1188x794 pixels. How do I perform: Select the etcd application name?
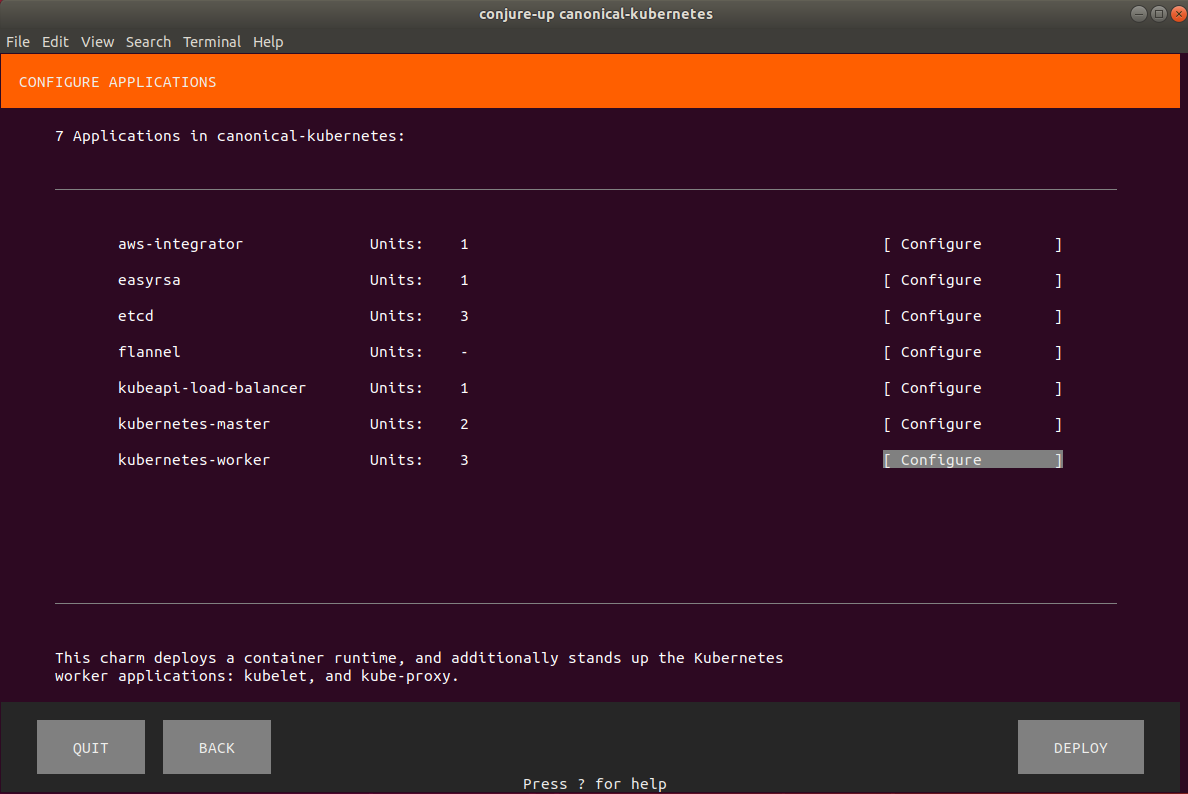(x=136, y=316)
